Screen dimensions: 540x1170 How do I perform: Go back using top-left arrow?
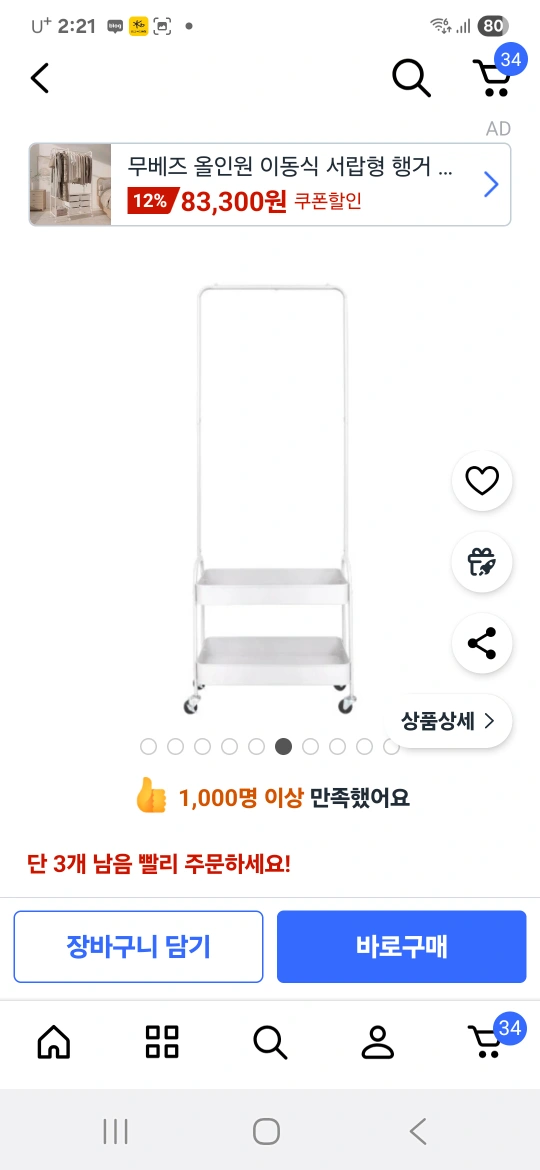click(40, 78)
